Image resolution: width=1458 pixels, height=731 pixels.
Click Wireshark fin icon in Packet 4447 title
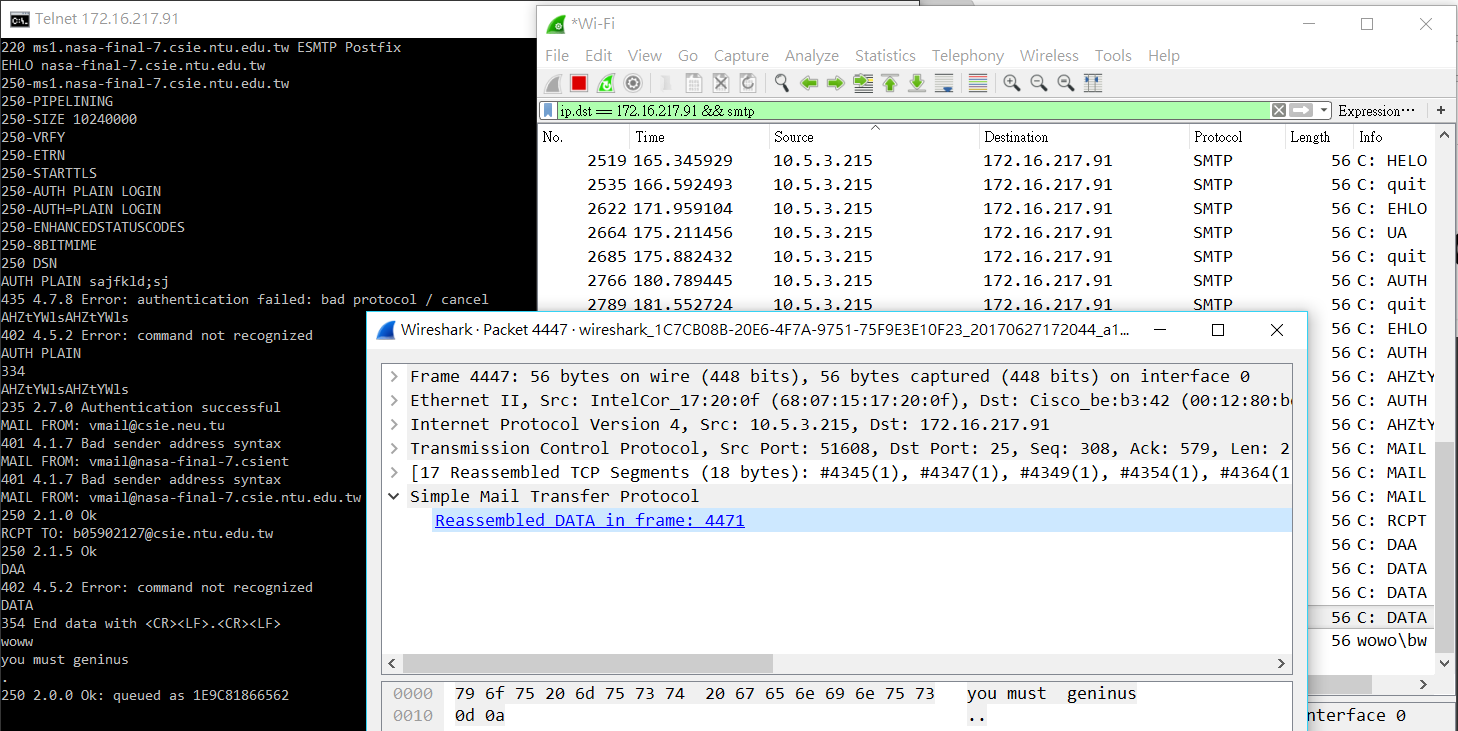click(386, 329)
